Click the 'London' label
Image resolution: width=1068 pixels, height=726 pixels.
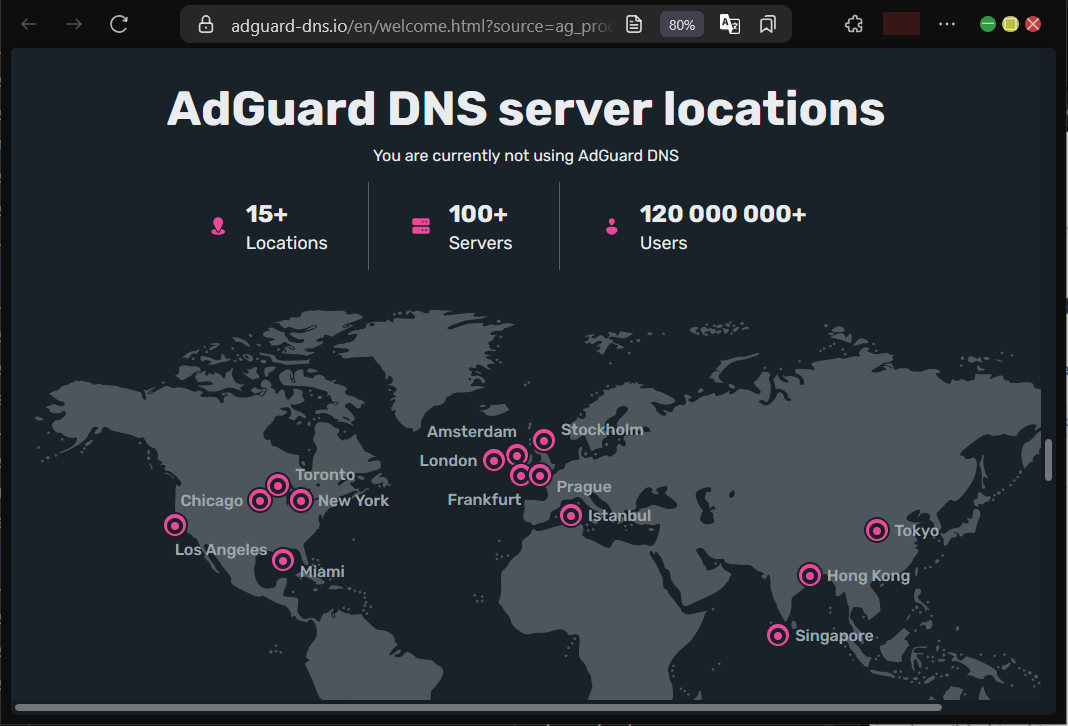(x=448, y=461)
